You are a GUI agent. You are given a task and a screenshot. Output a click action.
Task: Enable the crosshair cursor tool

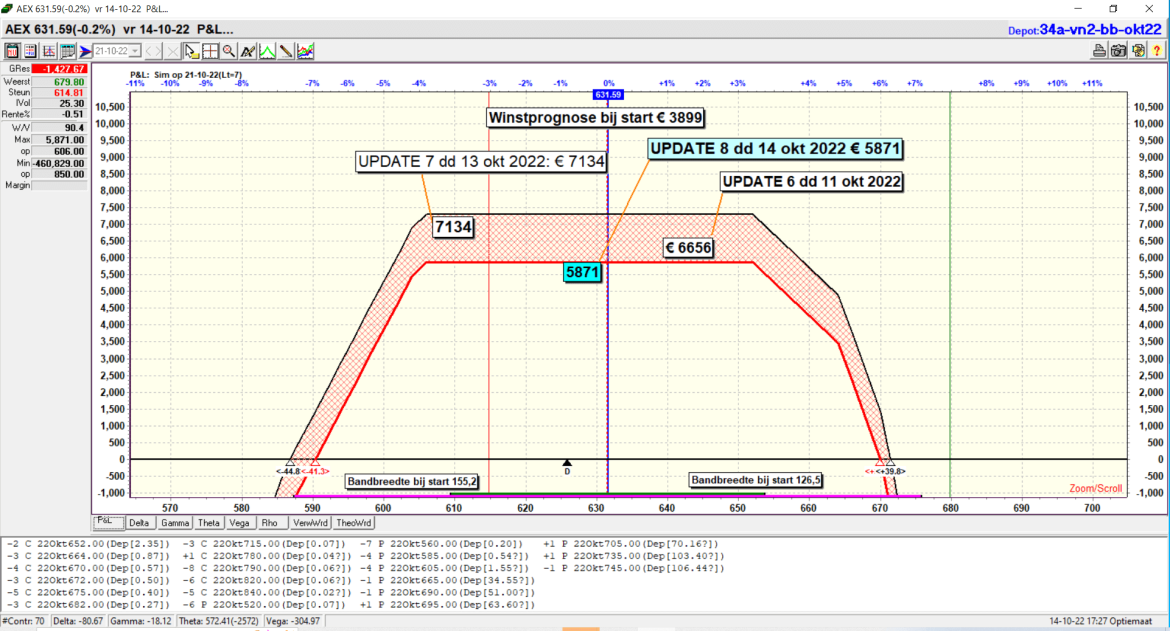210,51
